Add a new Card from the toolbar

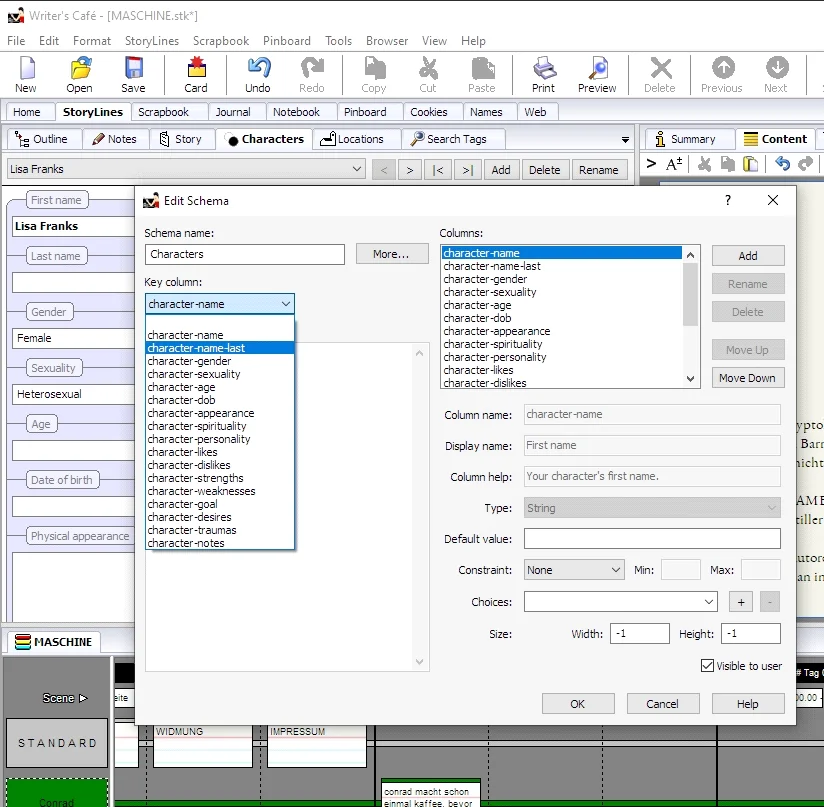pos(196,75)
